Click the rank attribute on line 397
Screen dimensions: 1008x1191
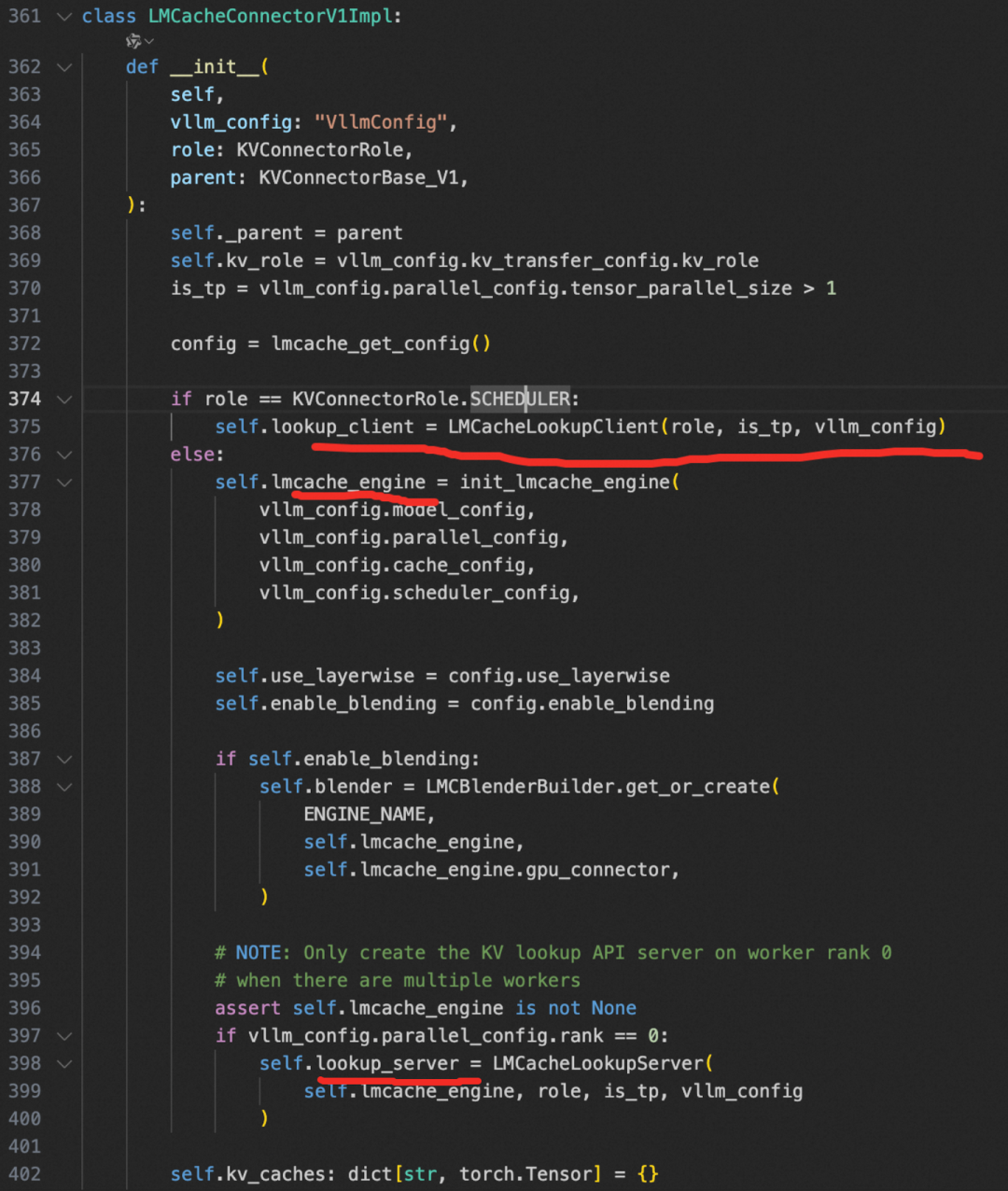[x=581, y=1036]
